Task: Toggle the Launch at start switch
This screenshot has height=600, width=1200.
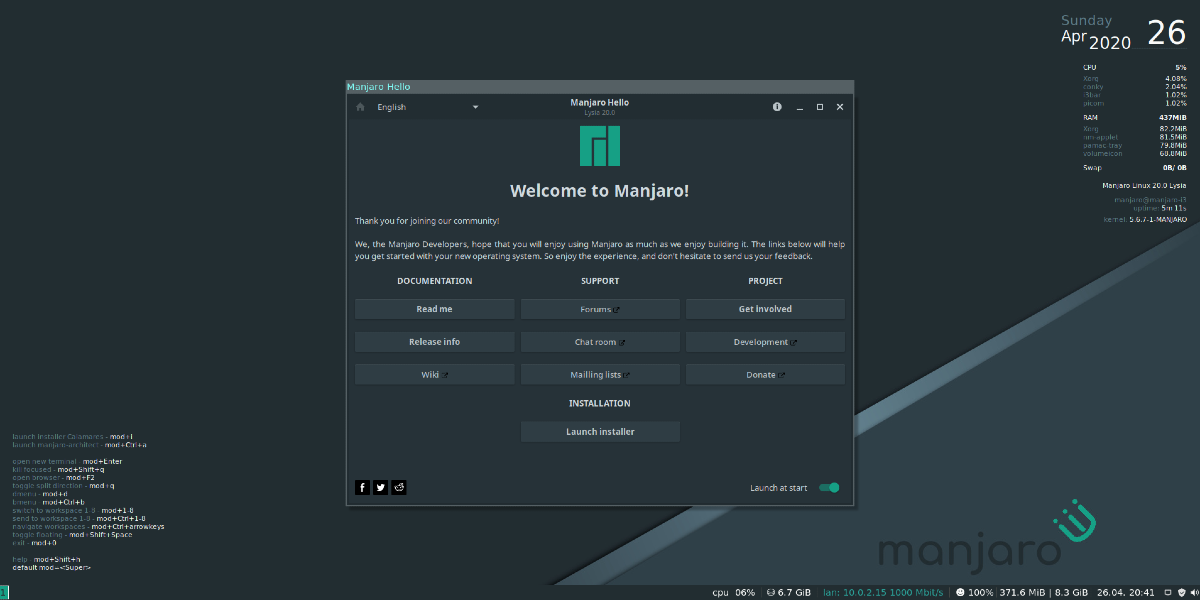Action: tap(829, 488)
